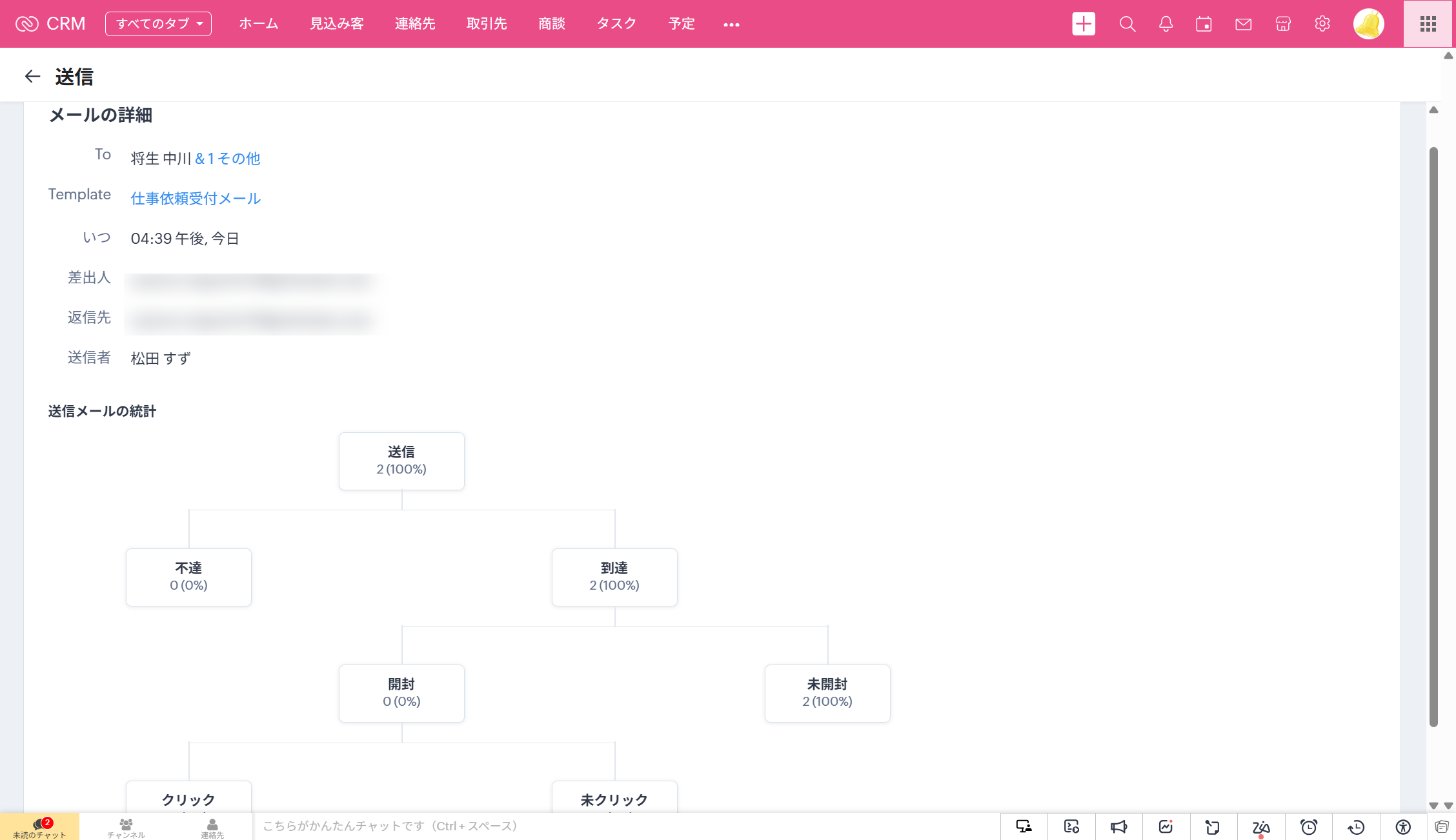Open the more tabs ellipsis menu
Image resolution: width=1456 pixels, height=840 pixels.
tap(731, 25)
